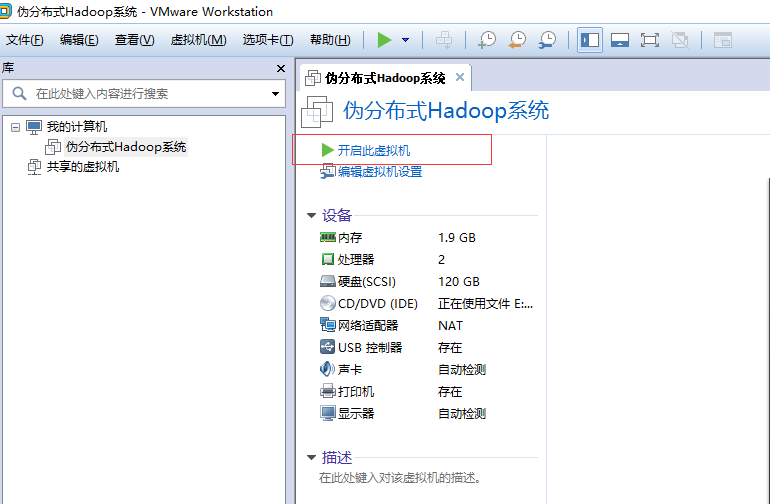
Task: Click the CD/DVD (IDE) disc icon
Action: pyautogui.click(x=328, y=303)
